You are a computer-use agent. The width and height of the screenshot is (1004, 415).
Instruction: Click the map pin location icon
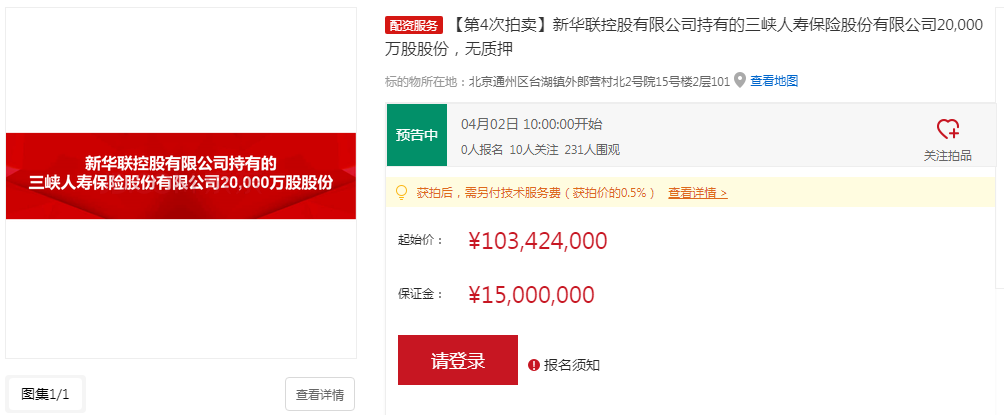point(740,80)
